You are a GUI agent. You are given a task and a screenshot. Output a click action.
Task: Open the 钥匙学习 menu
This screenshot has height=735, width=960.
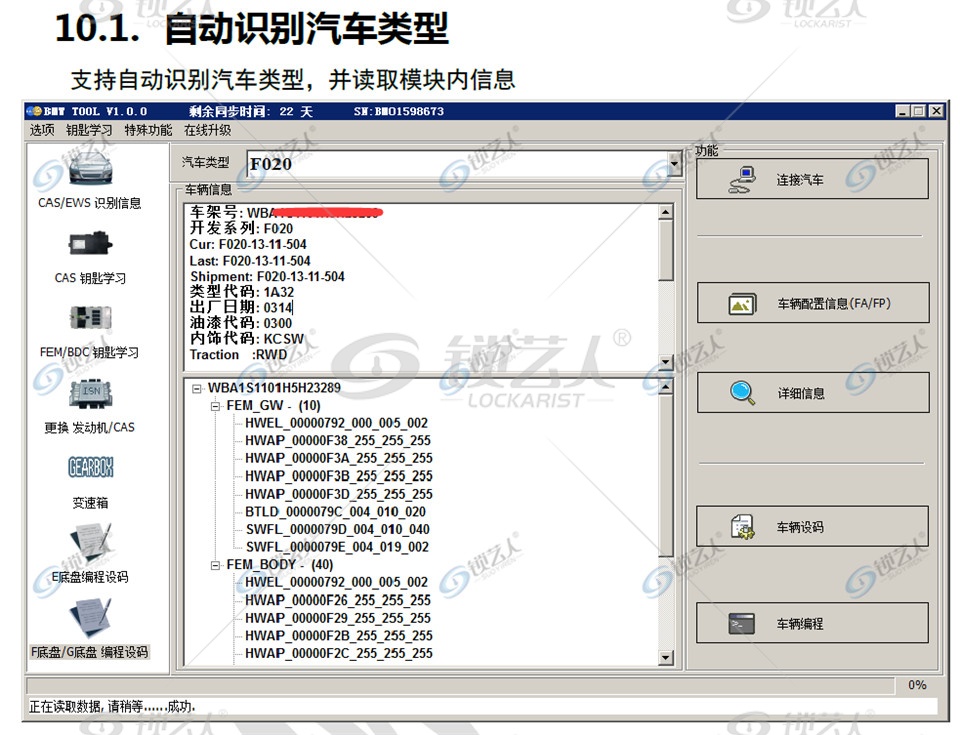pos(89,130)
